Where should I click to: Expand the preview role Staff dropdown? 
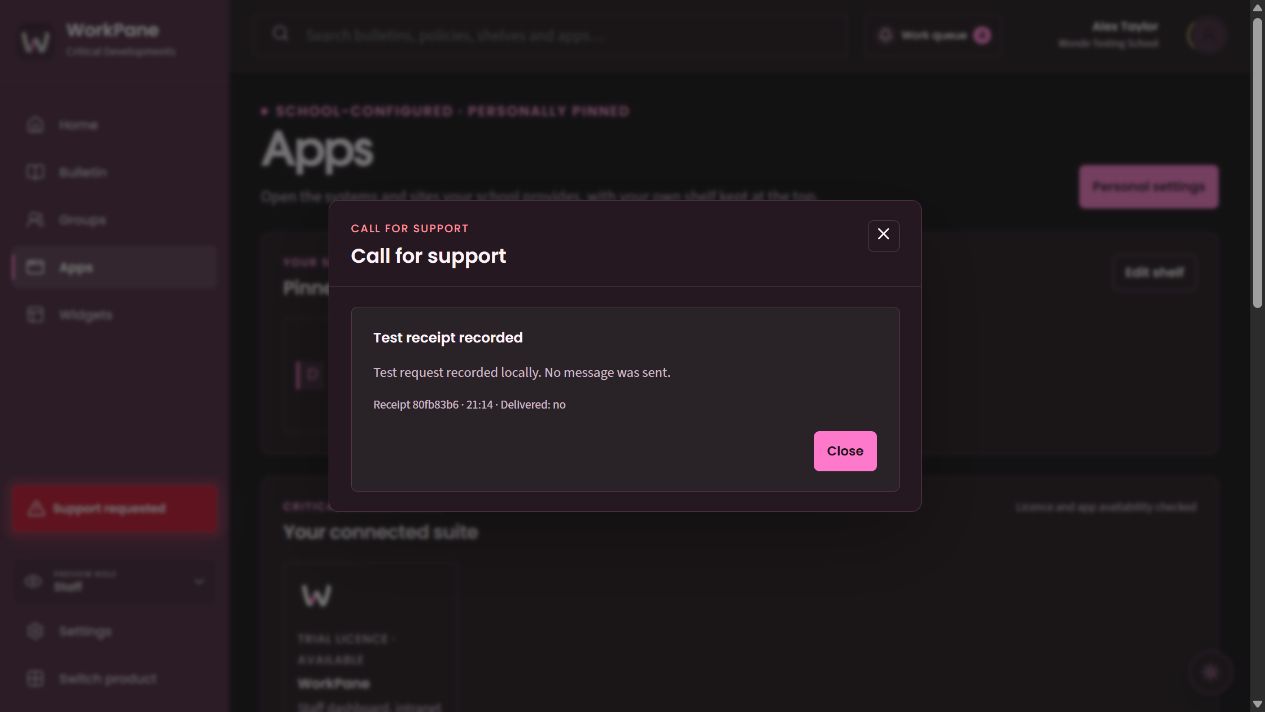pos(114,581)
